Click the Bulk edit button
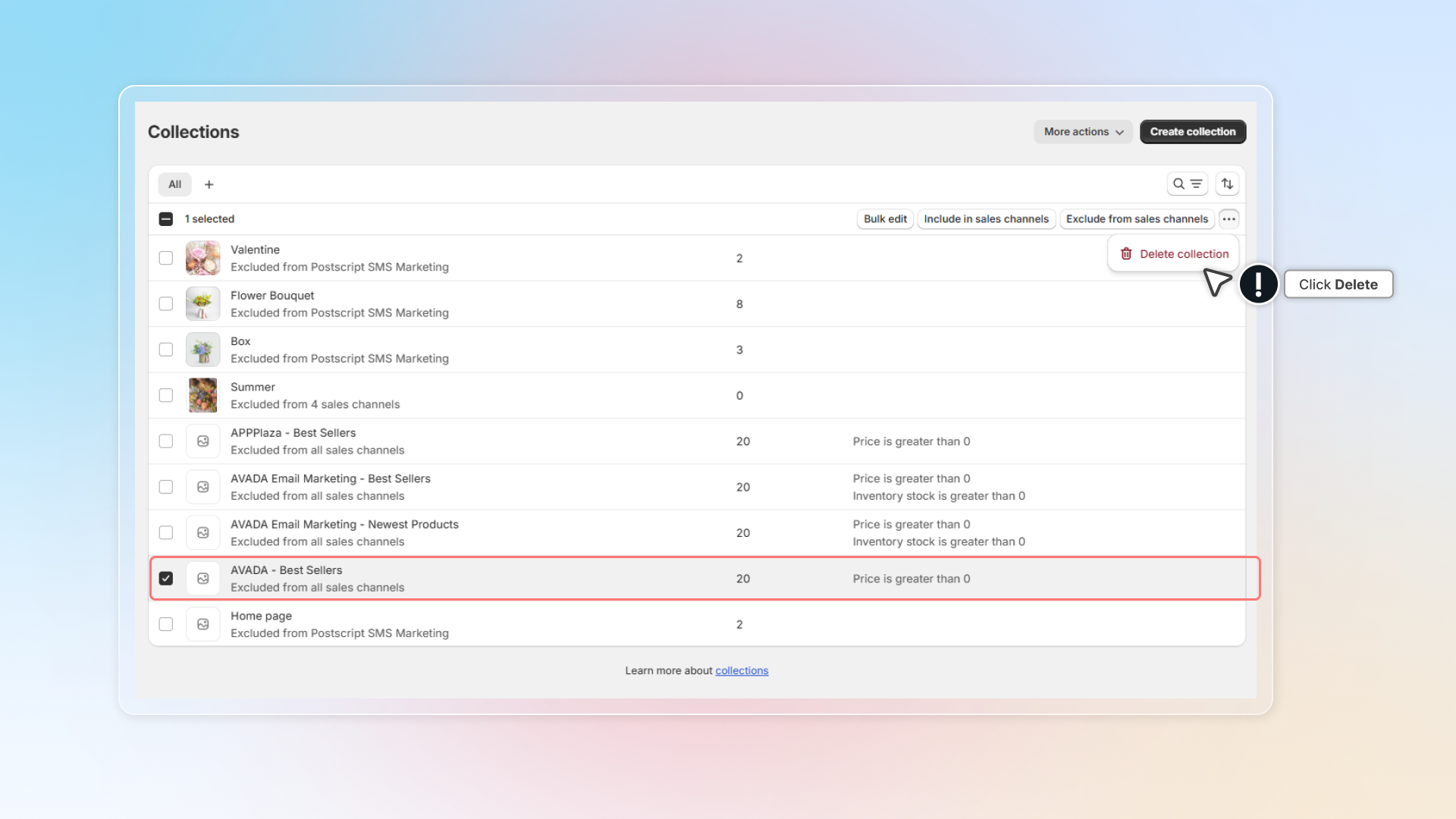The width and height of the screenshot is (1456, 819). tap(885, 219)
